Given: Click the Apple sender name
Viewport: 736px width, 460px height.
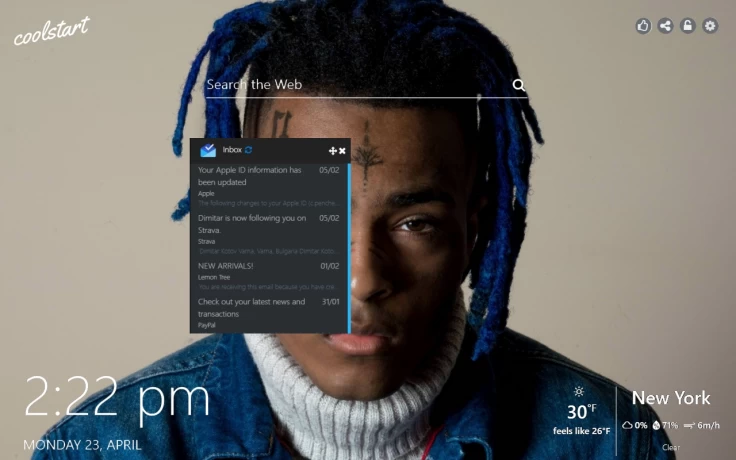Looking at the screenshot, I should (206, 193).
